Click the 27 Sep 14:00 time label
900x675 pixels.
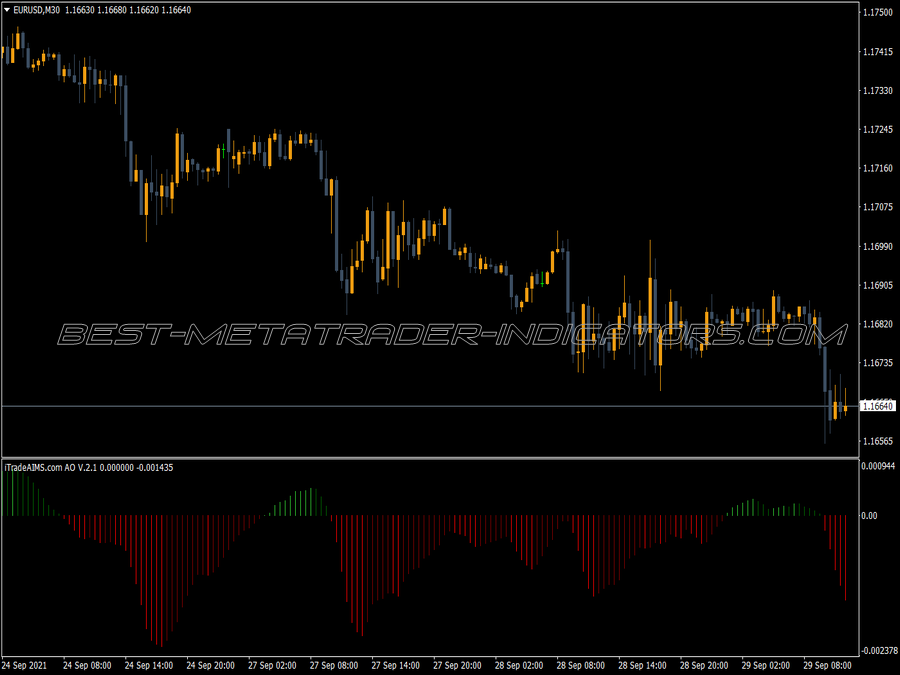(395, 665)
